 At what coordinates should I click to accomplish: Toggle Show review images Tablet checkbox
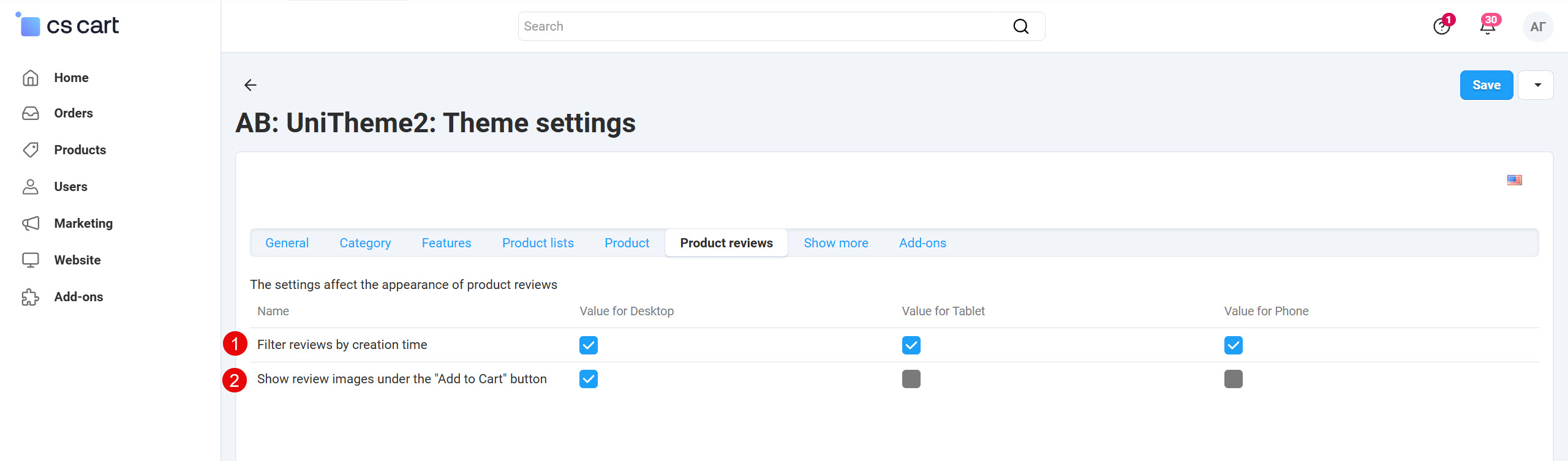[x=911, y=379]
